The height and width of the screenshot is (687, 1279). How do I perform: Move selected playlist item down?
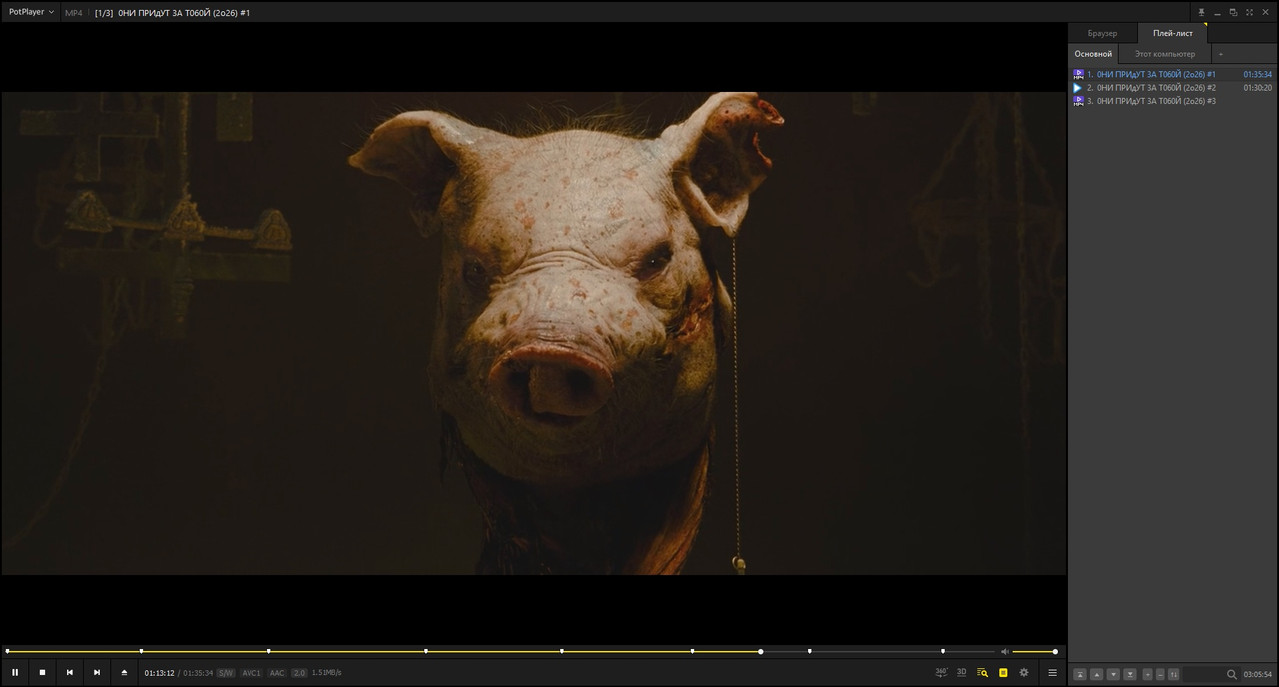1113,674
